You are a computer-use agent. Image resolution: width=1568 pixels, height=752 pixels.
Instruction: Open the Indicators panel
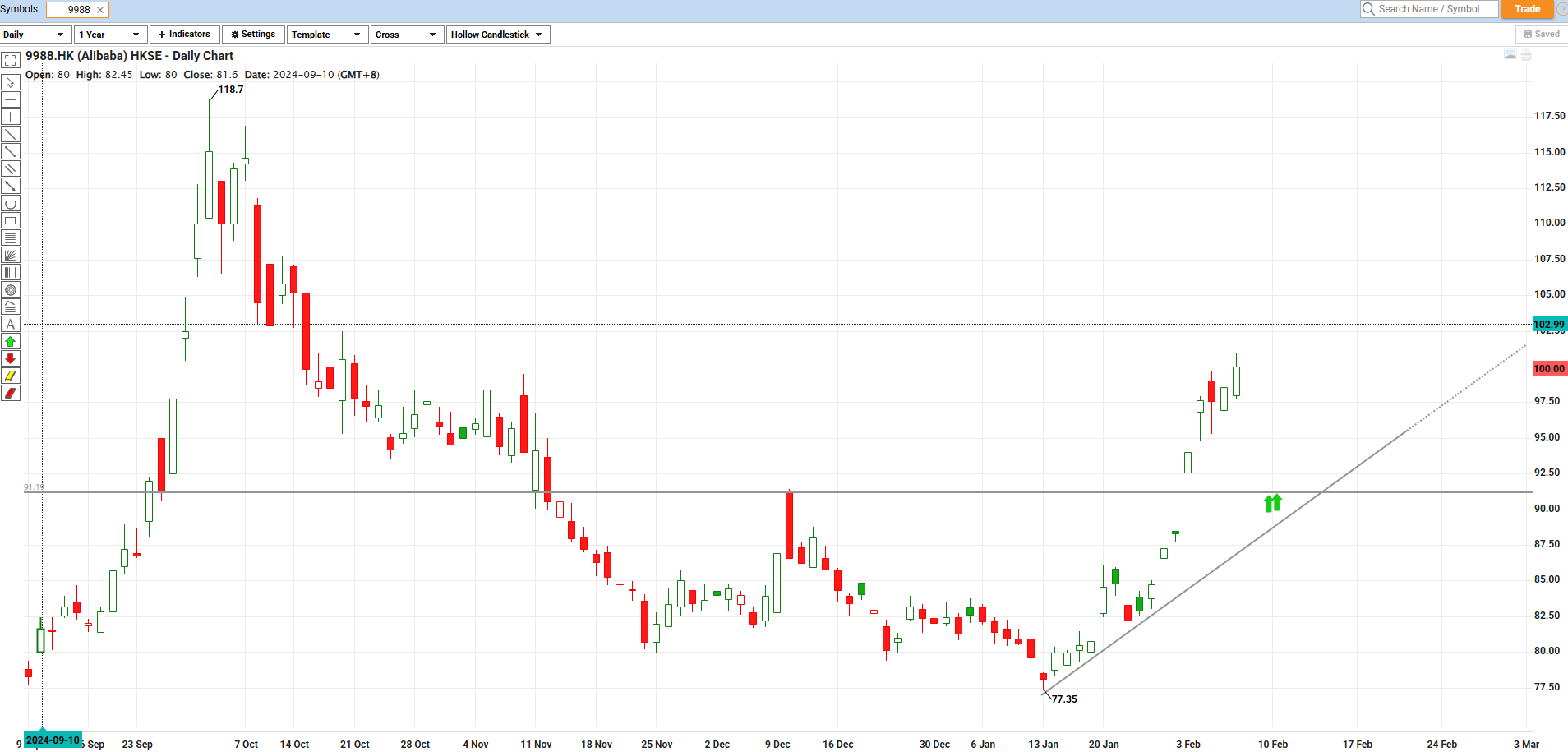click(184, 34)
